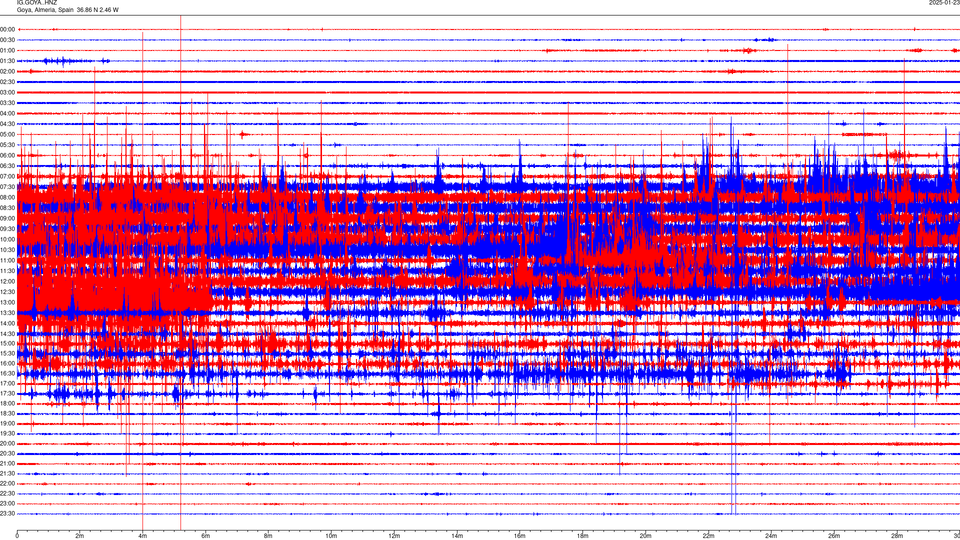Select the 01:30 time row label
Viewport: 960px width, 540px height.
point(7,61)
